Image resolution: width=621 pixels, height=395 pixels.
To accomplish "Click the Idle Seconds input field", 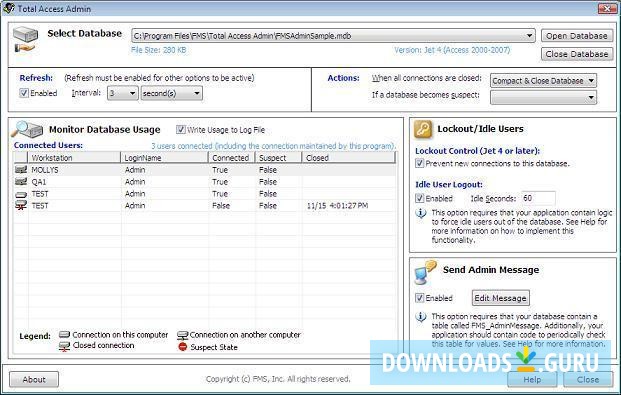I will pyautogui.click(x=538, y=198).
